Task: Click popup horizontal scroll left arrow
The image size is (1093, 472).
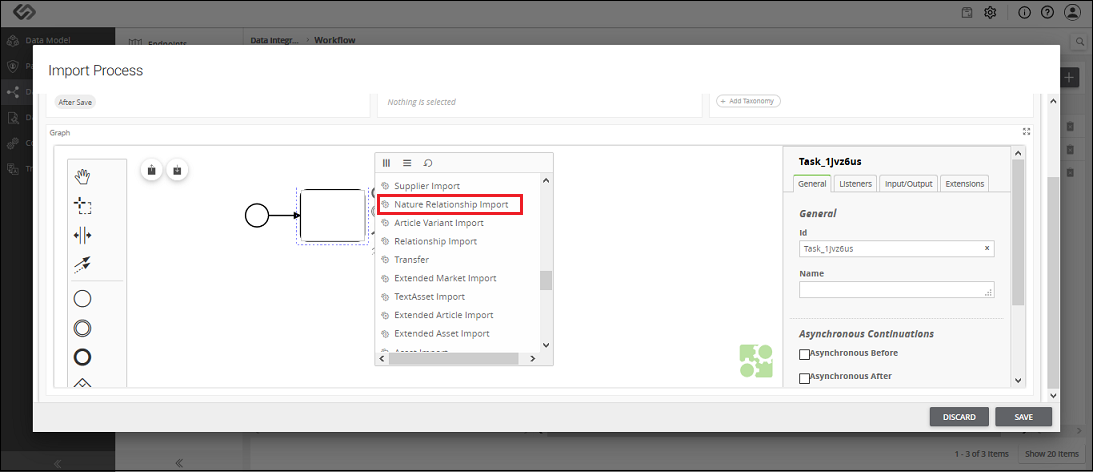Action: [381, 358]
